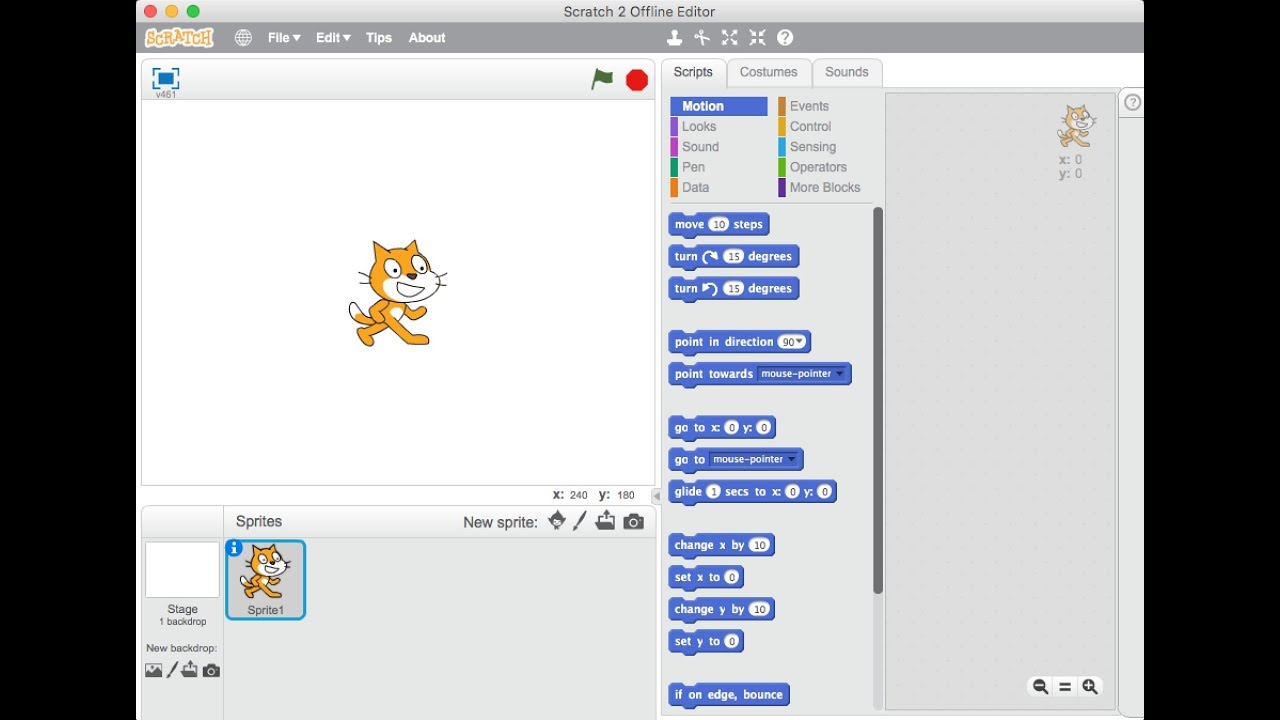Select the Sprite1 thumbnail

click(266, 580)
